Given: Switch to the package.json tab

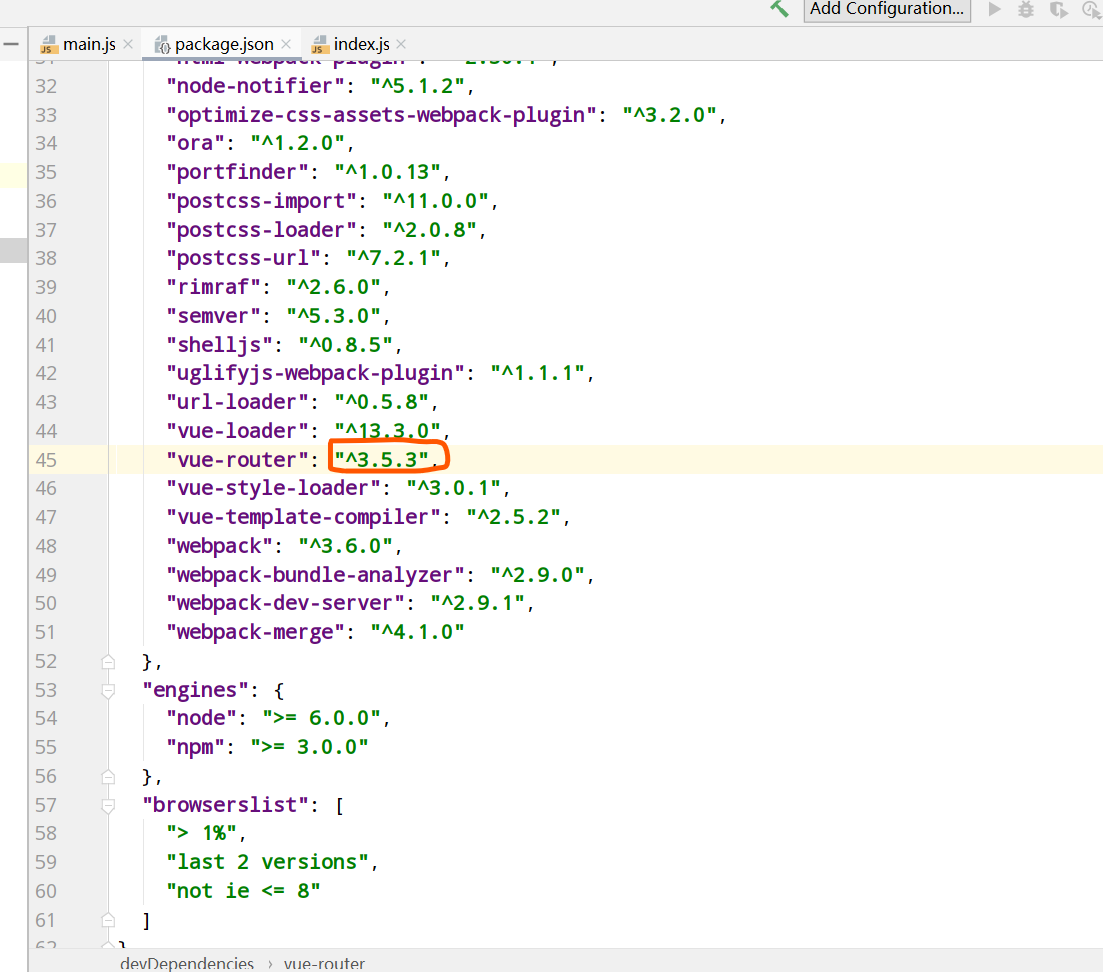Looking at the screenshot, I should click(x=224, y=44).
